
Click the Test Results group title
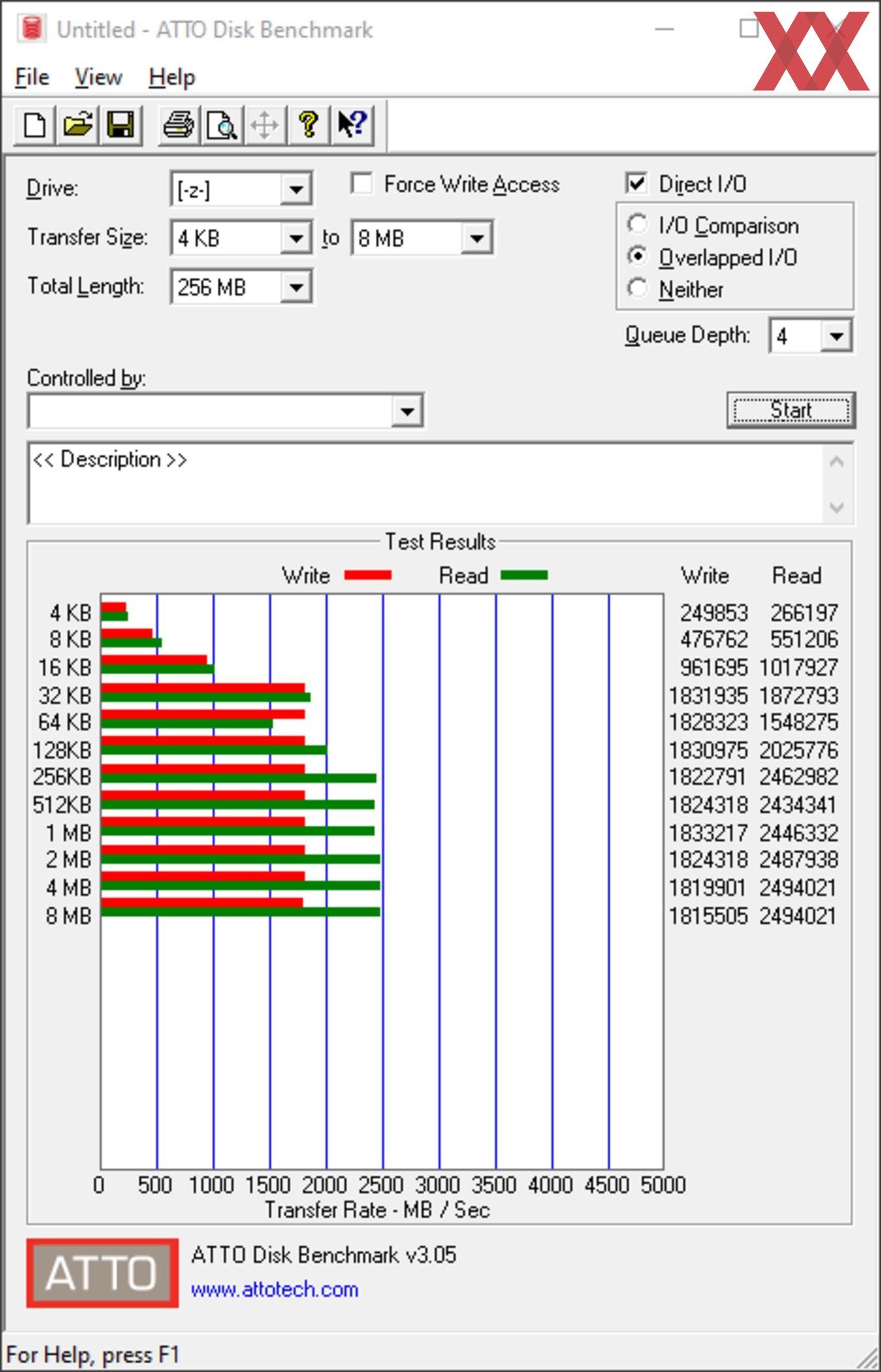click(x=440, y=542)
